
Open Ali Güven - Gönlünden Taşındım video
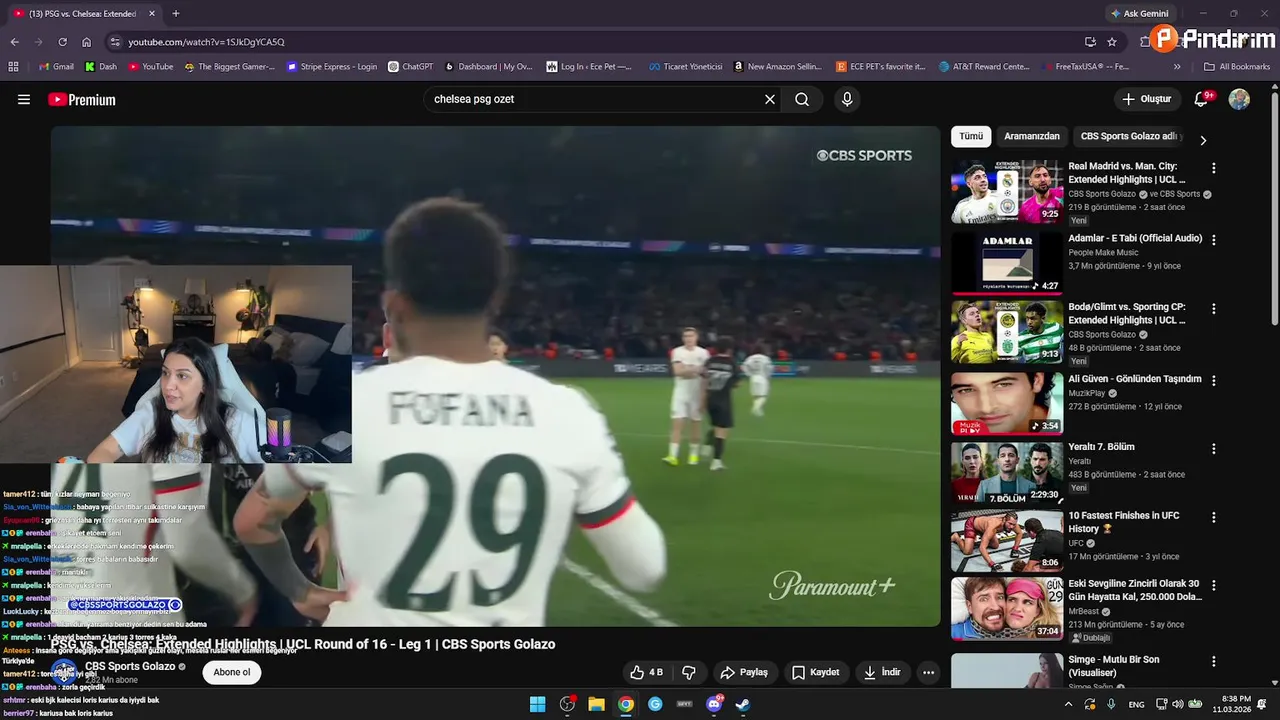1135,379
